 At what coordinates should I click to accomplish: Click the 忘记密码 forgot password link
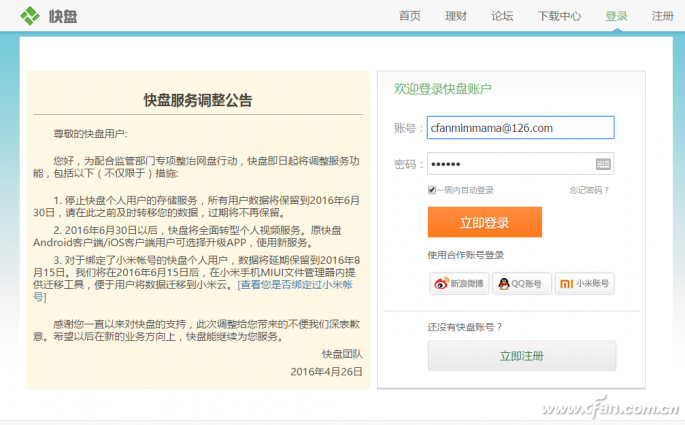click(589, 190)
